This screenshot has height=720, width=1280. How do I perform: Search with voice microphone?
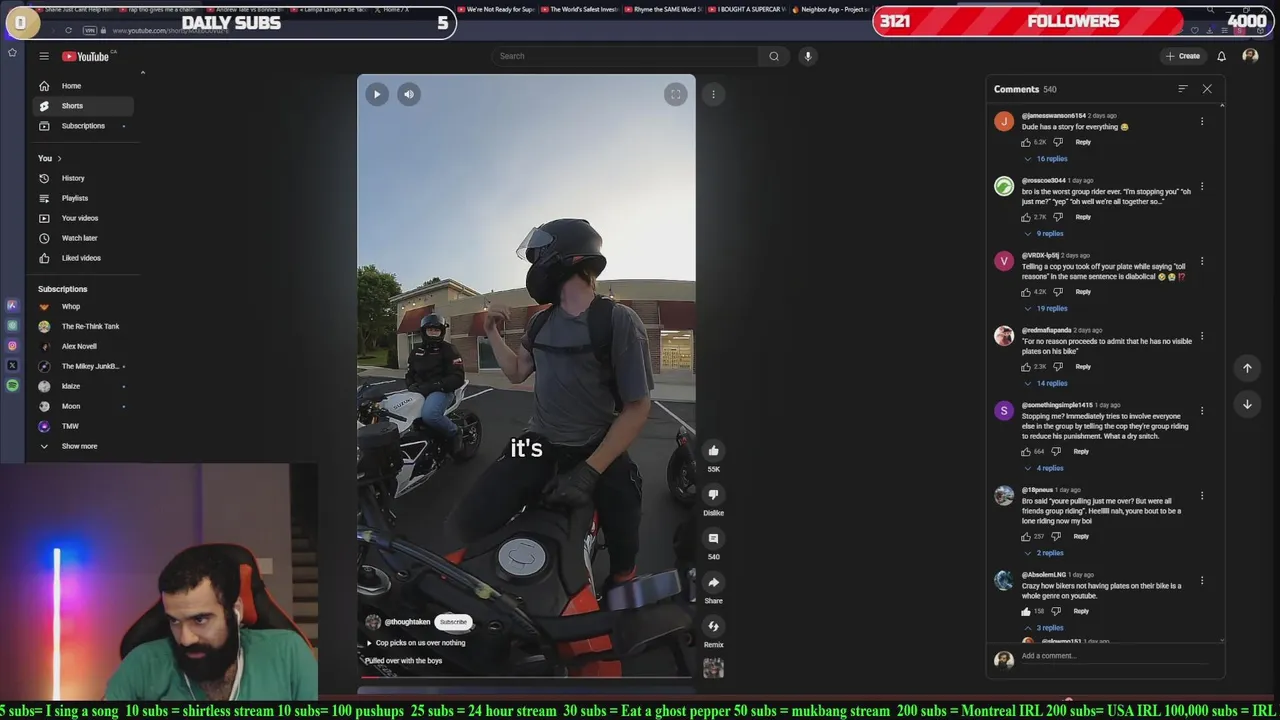coord(808,56)
